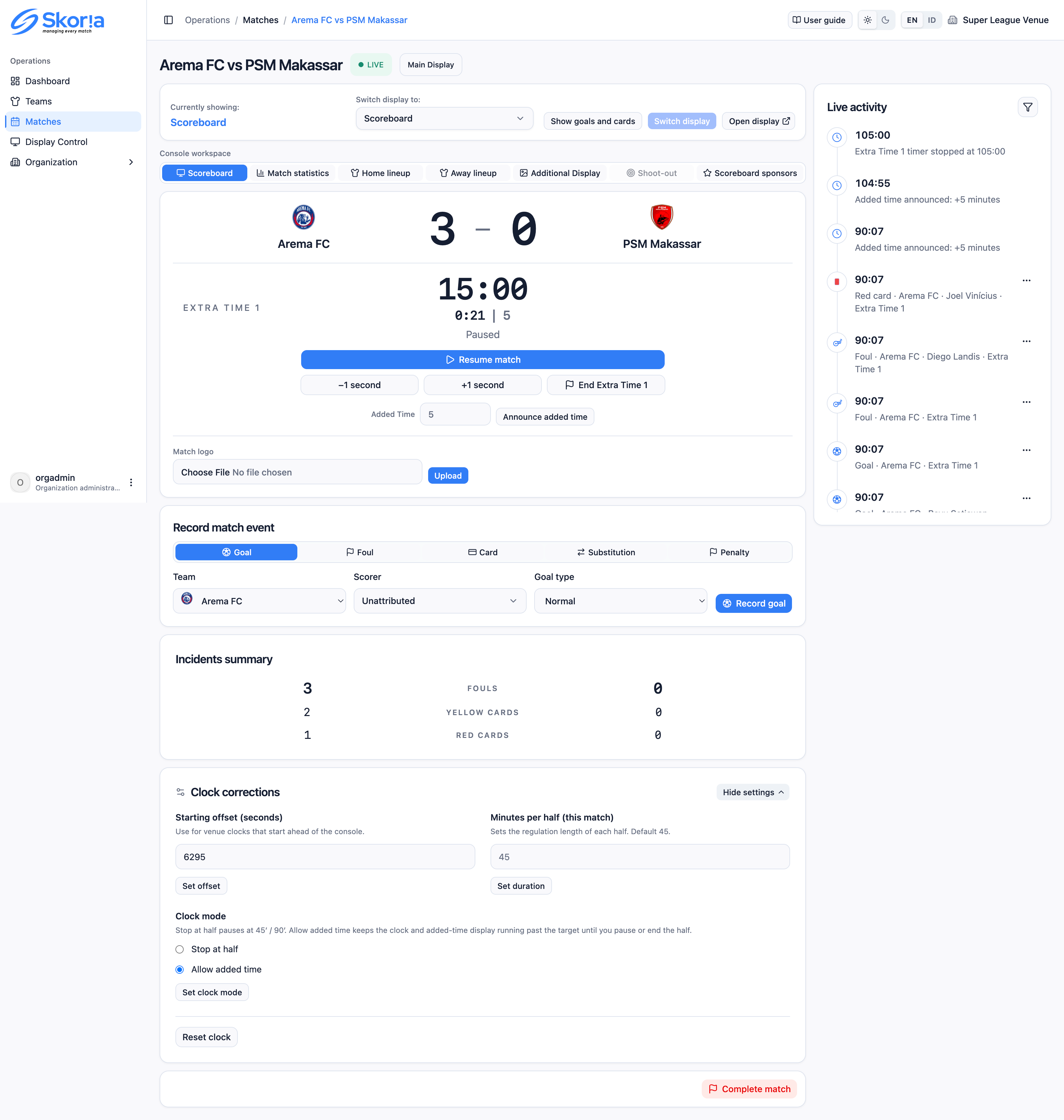Open the Team dropdown showing Arema FC
The width and height of the screenshot is (1064, 1120).
click(x=259, y=601)
